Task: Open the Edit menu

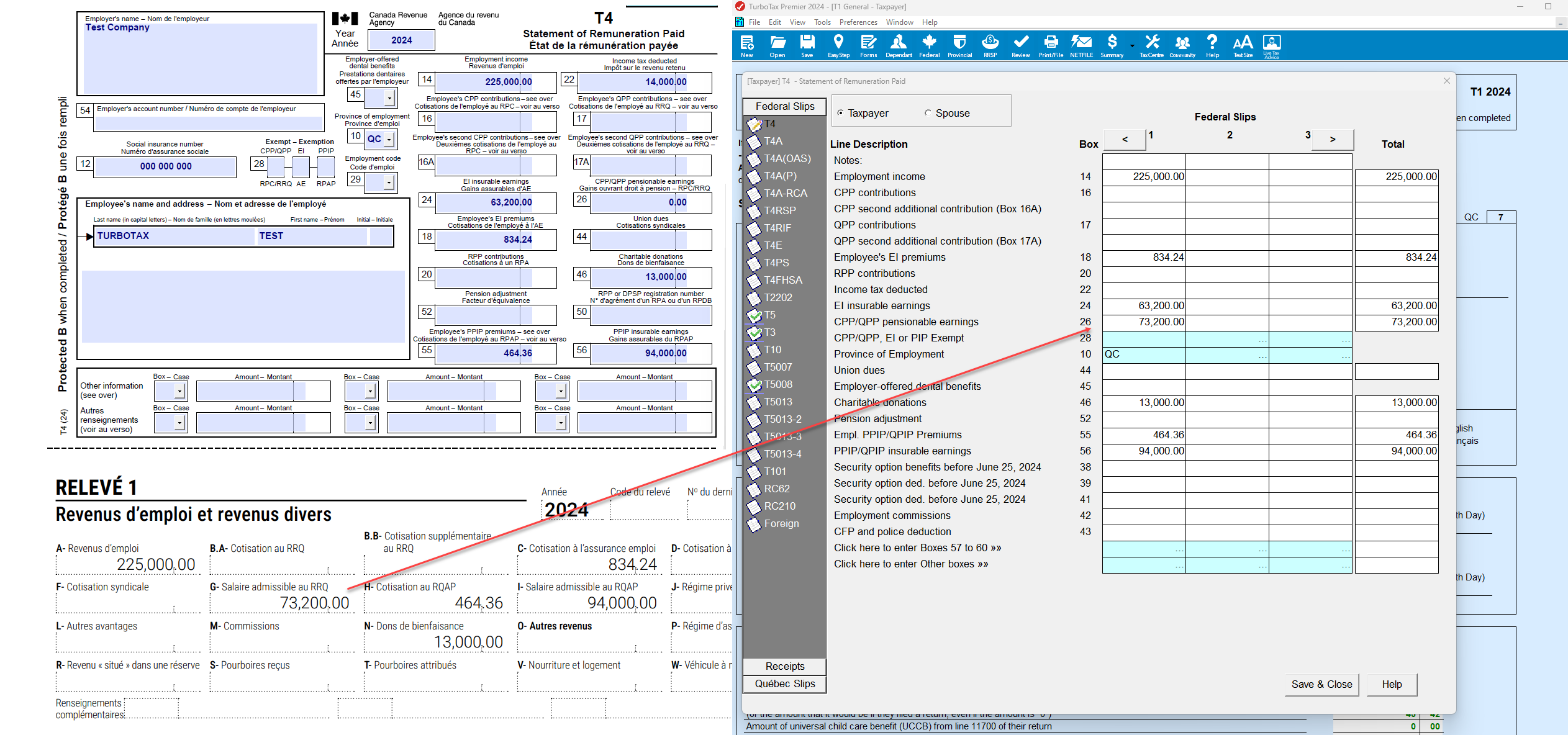Action: point(775,22)
